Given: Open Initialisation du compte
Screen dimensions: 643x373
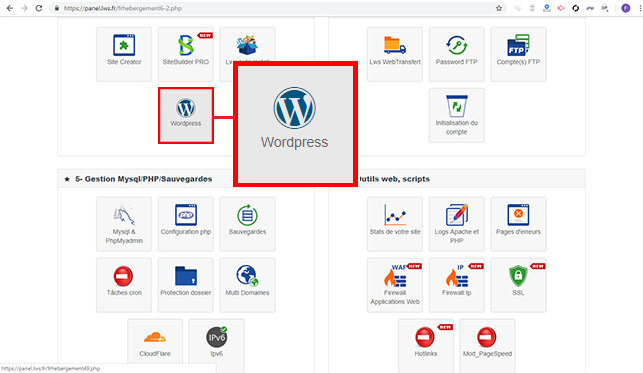Looking at the screenshot, I should 456,115.
